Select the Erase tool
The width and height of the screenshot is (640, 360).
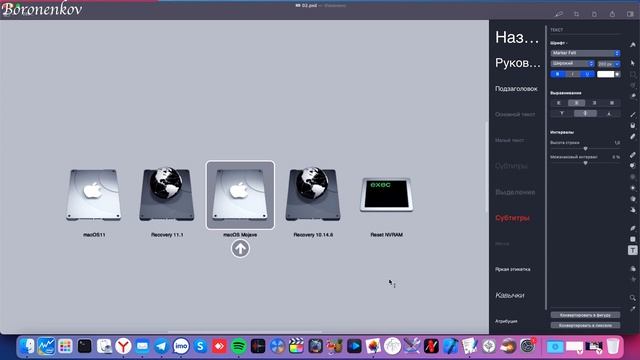click(633, 137)
